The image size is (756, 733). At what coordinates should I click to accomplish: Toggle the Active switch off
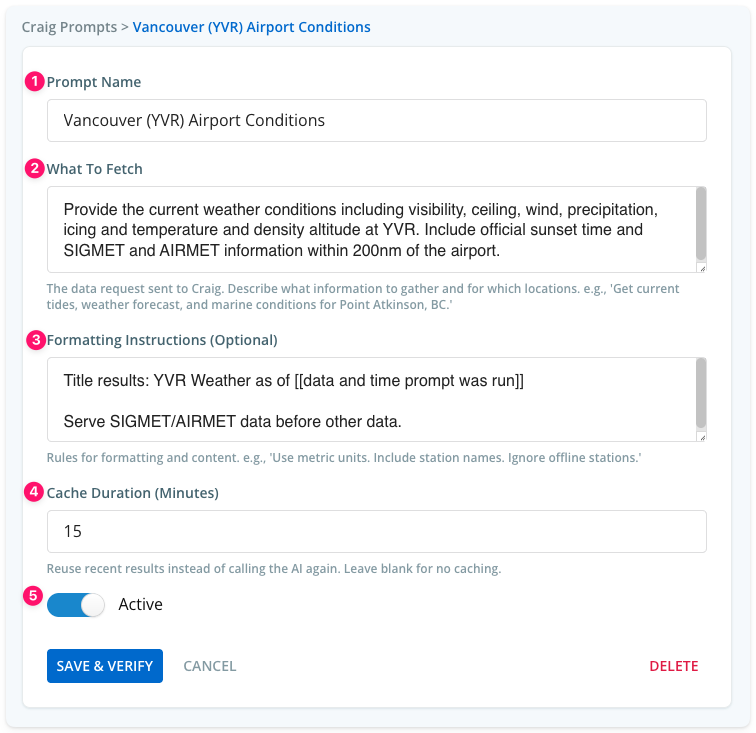click(76, 605)
